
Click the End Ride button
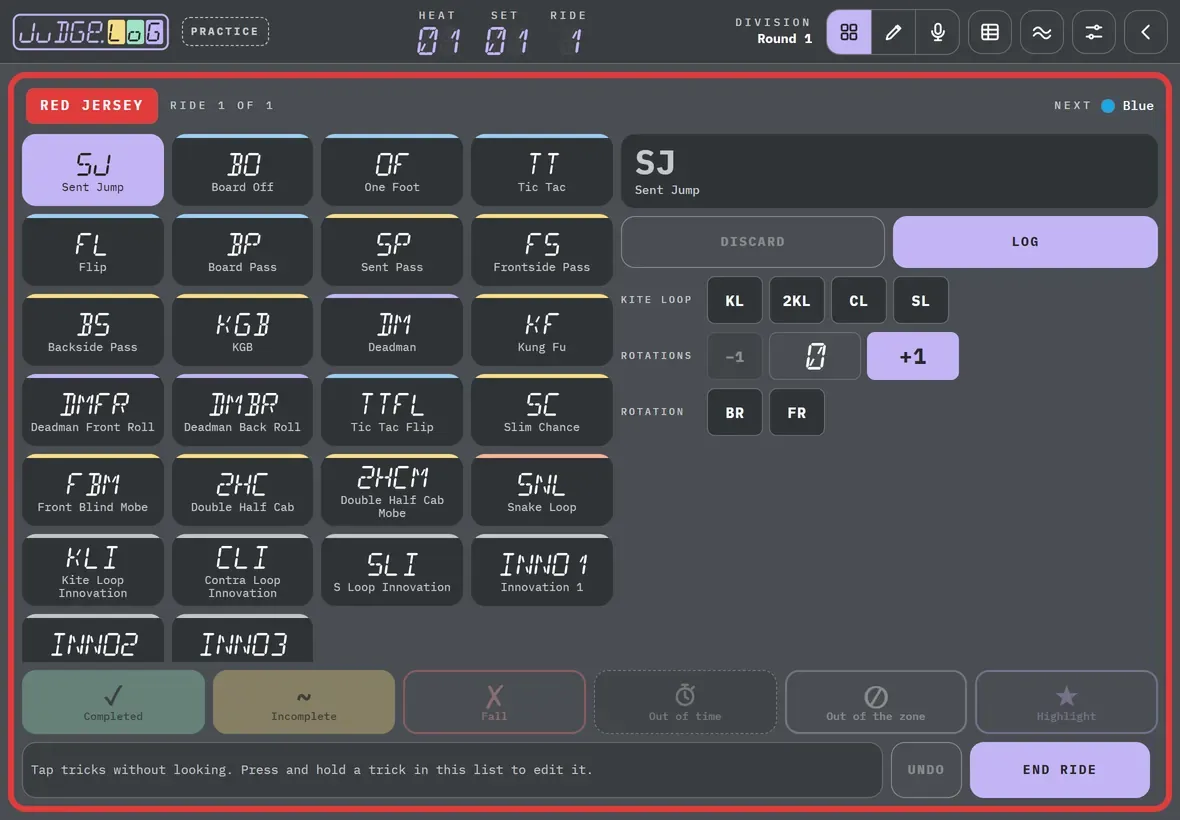click(x=1060, y=770)
